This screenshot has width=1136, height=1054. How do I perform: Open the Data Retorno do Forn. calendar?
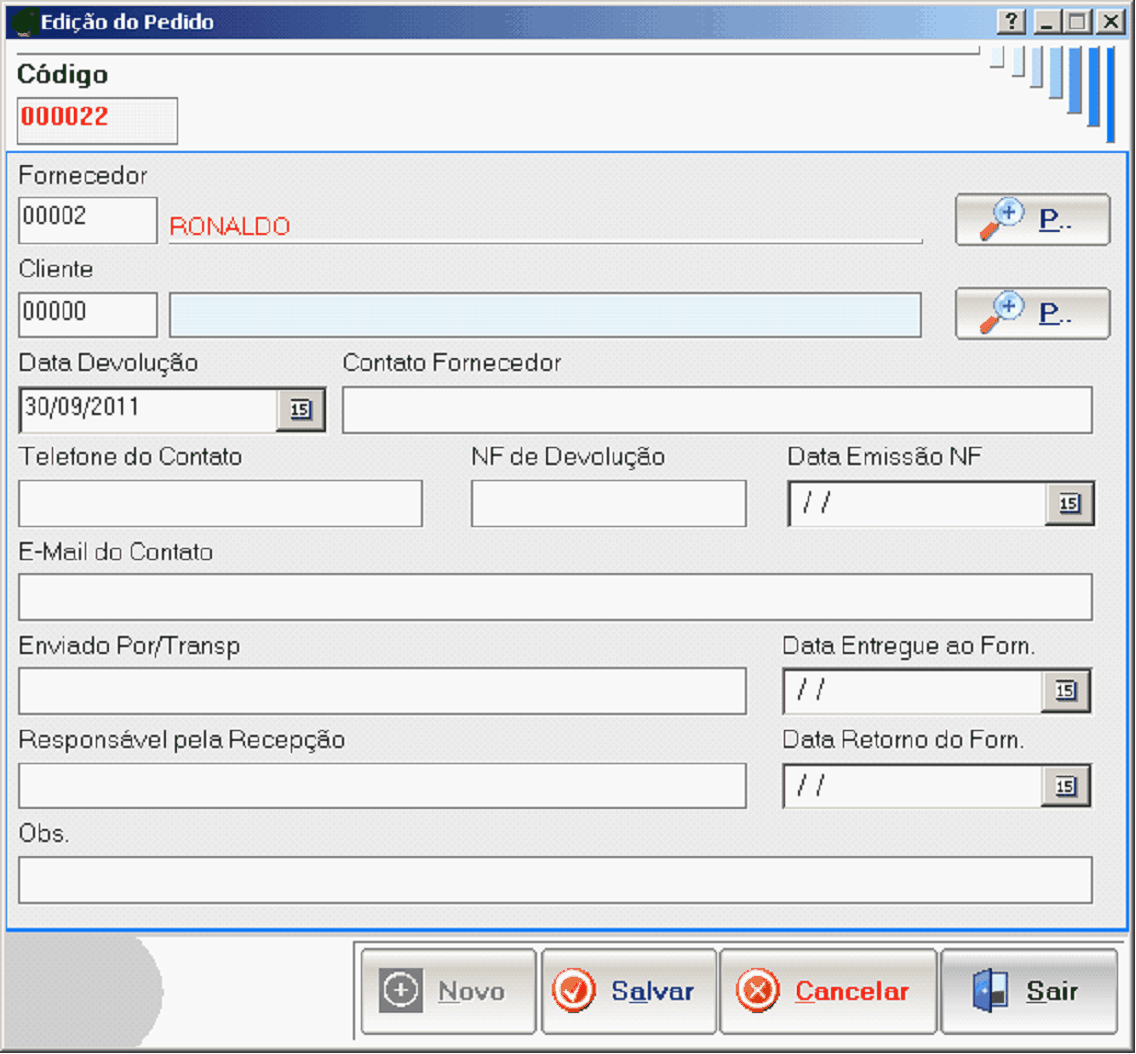pos(1066,787)
